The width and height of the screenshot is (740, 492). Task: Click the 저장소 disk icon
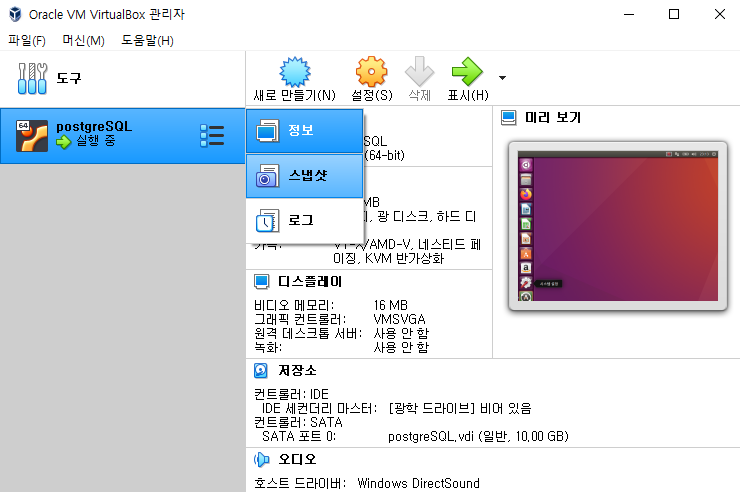click(261, 370)
